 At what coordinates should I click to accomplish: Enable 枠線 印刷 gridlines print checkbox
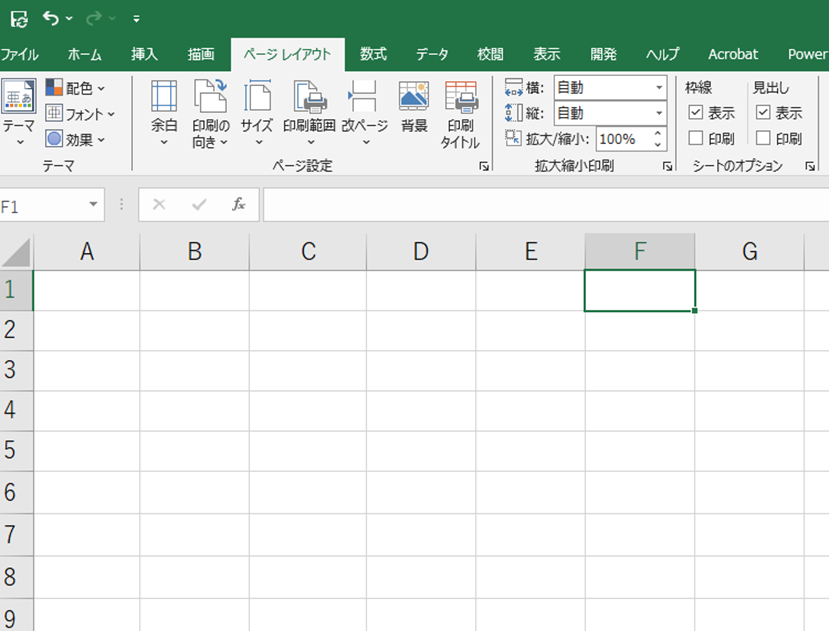tap(696, 139)
